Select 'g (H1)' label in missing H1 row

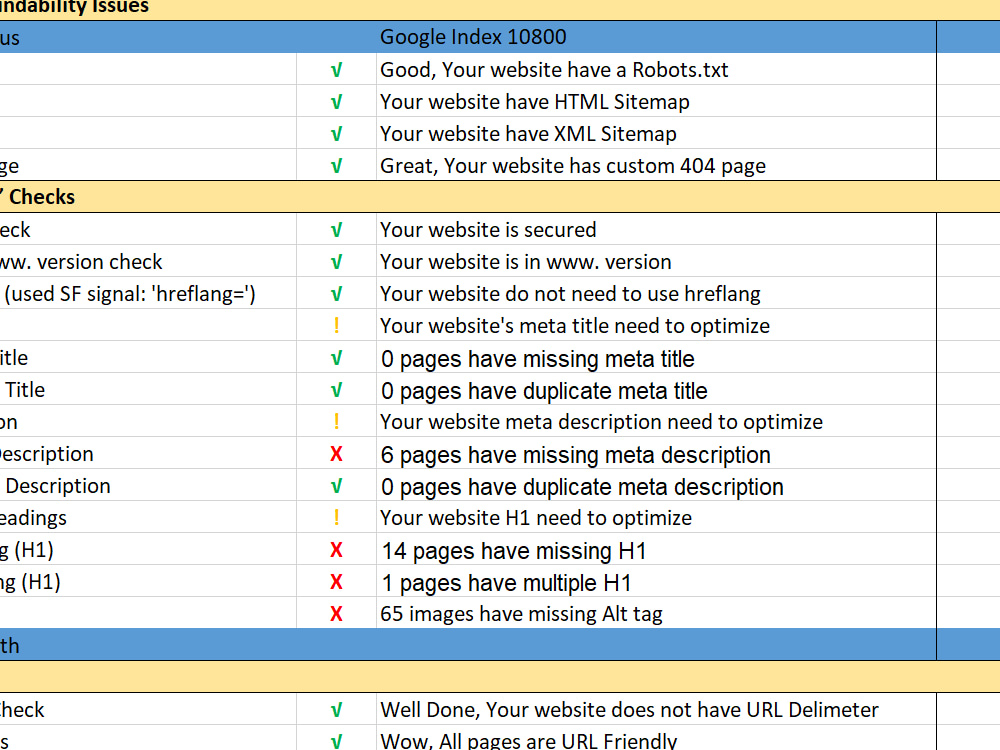(27, 550)
